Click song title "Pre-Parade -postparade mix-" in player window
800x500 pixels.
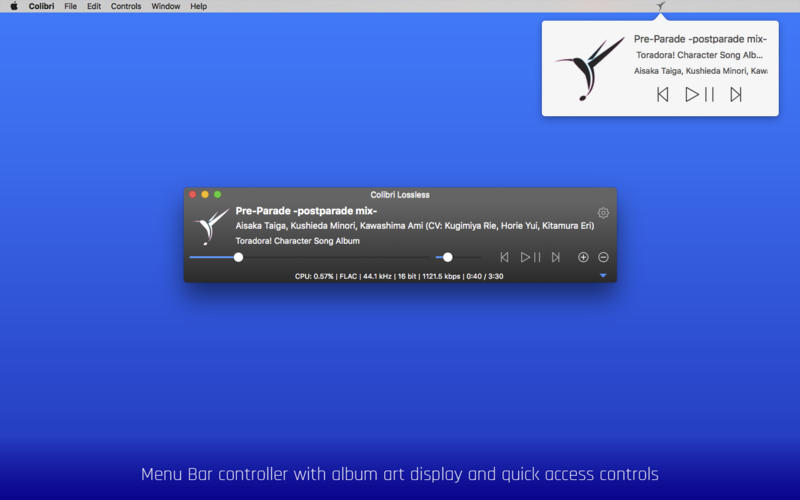(x=306, y=211)
